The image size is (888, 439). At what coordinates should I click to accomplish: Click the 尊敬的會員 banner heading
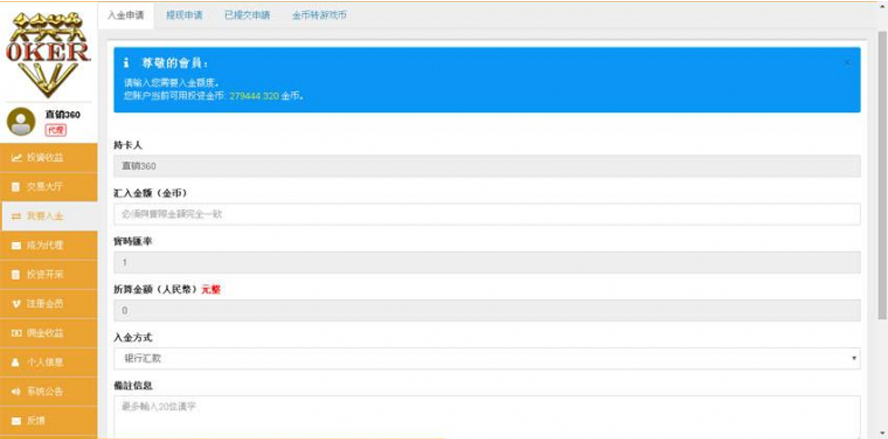(x=174, y=62)
